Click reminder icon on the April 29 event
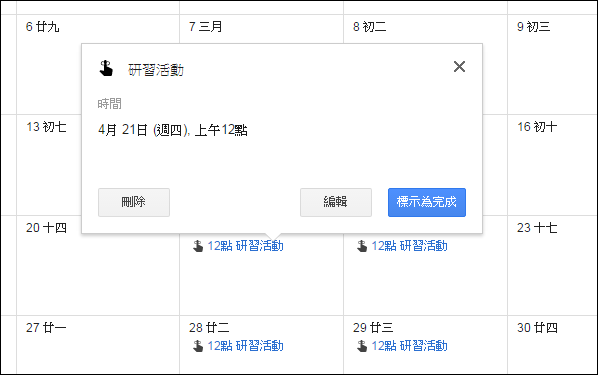This screenshot has height=375, width=598. [x=362, y=346]
